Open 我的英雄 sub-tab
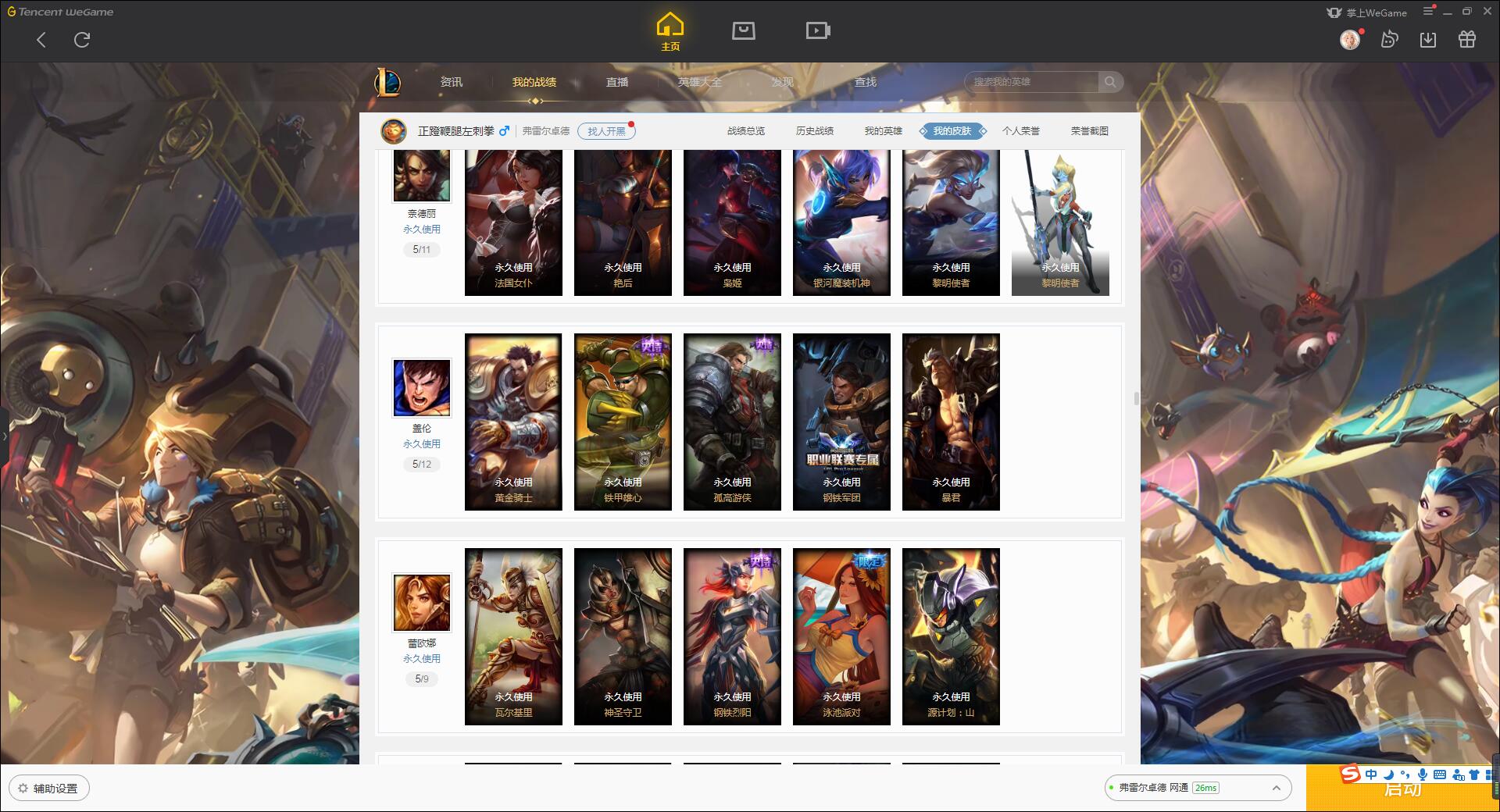Viewport: 1500px width, 812px height. (x=884, y=131)
